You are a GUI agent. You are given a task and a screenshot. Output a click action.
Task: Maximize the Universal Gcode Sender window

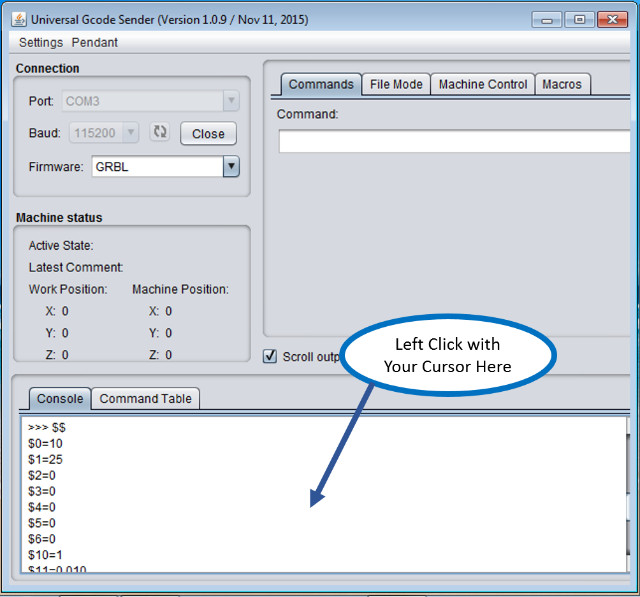579,20
